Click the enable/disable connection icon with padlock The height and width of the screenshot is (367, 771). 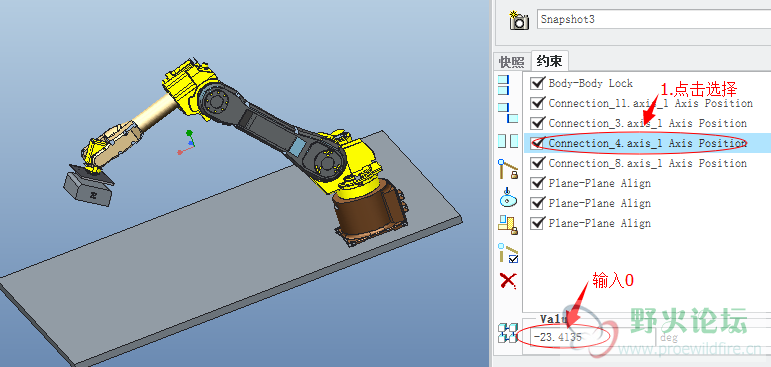[508, 225]
